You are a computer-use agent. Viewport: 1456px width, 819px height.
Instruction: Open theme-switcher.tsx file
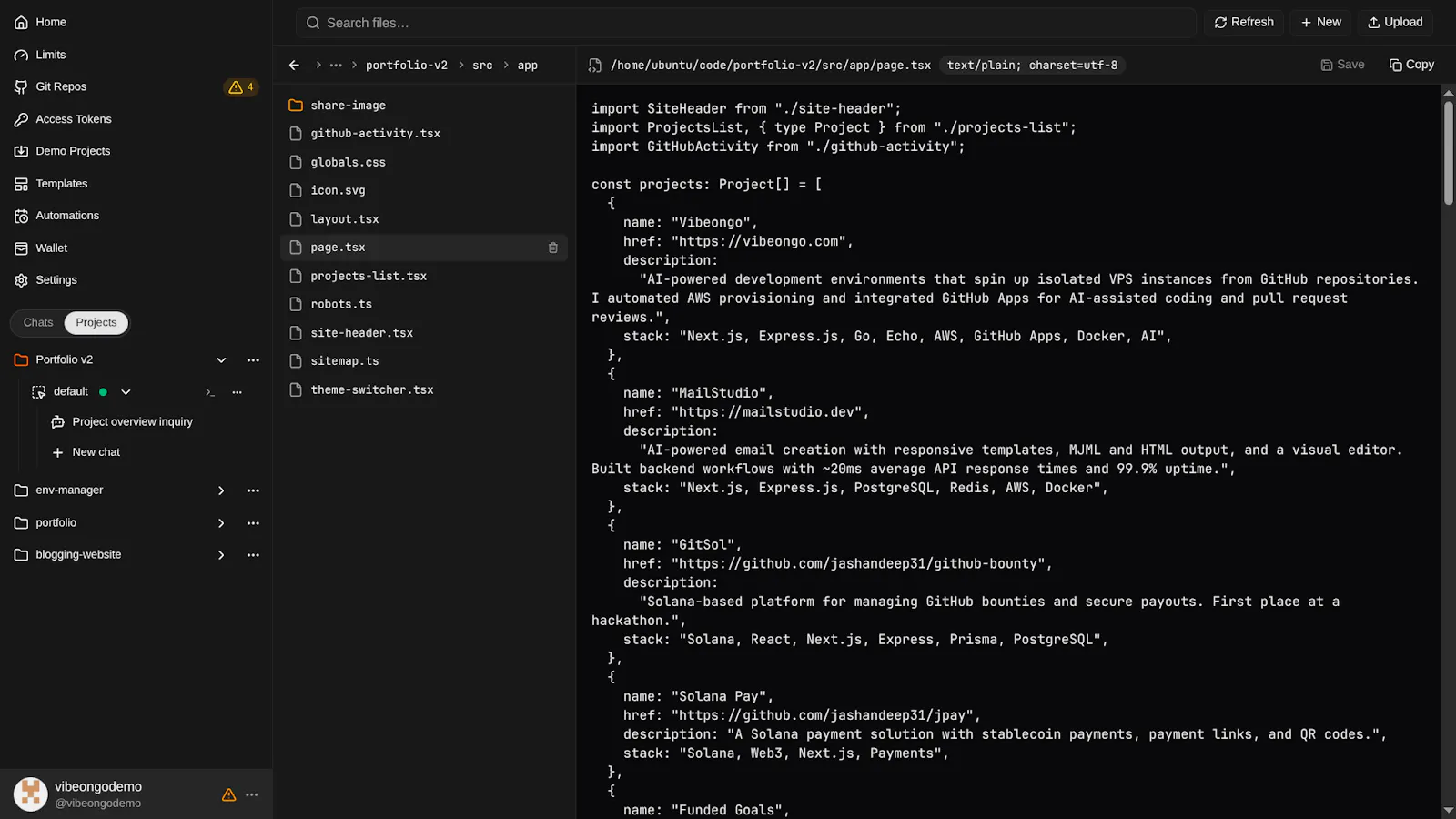click(424, 390)
